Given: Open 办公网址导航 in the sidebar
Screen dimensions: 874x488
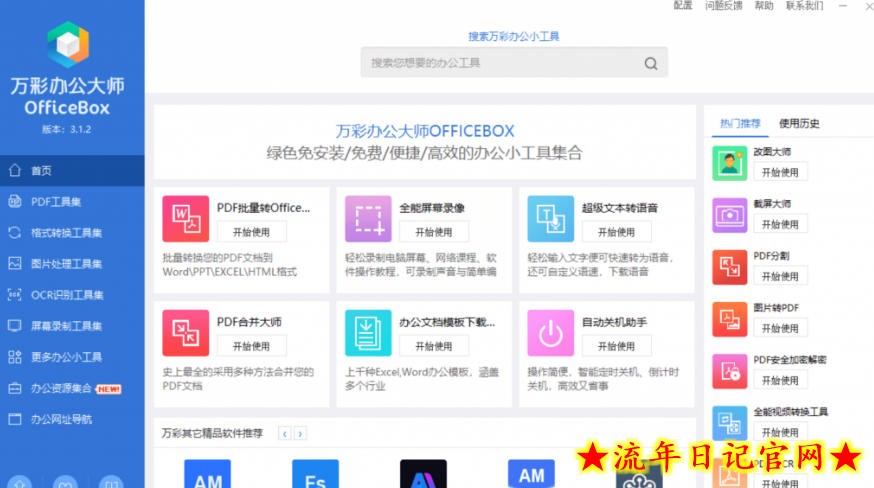Looking at the screenshot, I should click(72, 419).
